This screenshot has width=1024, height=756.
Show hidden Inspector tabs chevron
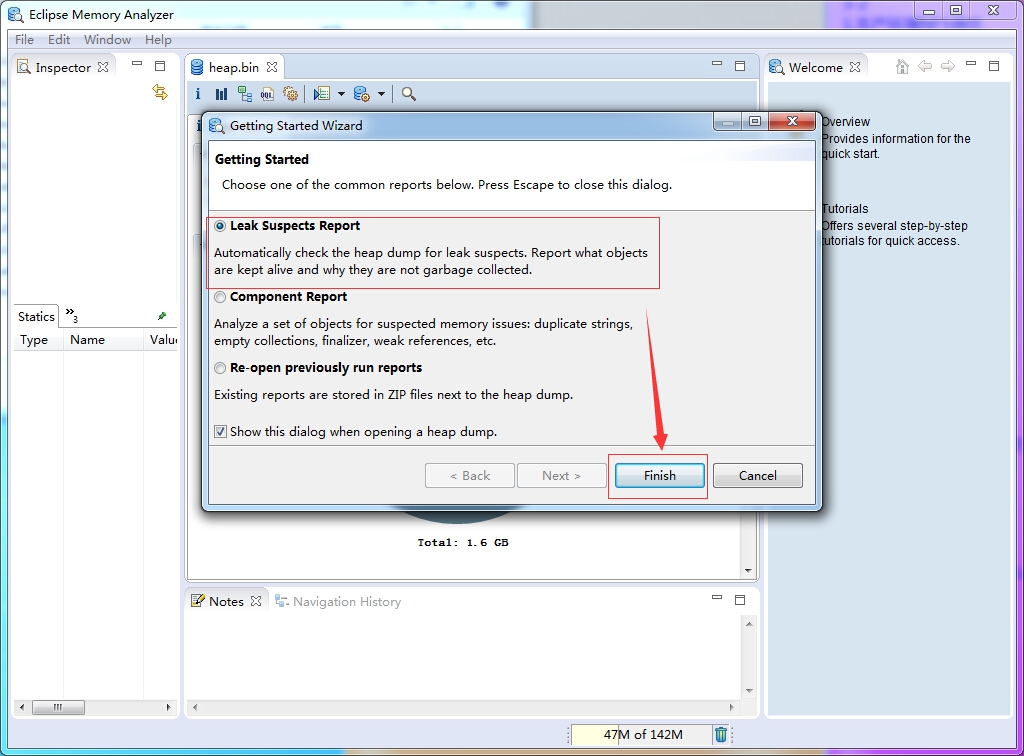72,315
